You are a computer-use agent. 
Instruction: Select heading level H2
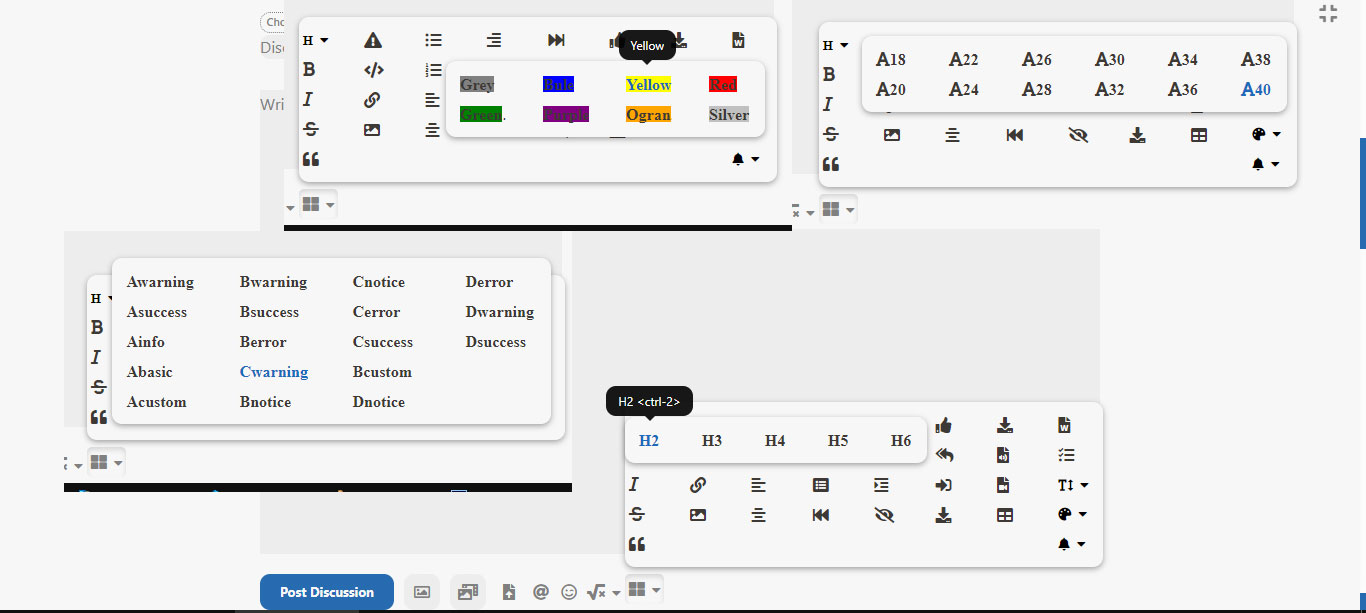(649, 441)
